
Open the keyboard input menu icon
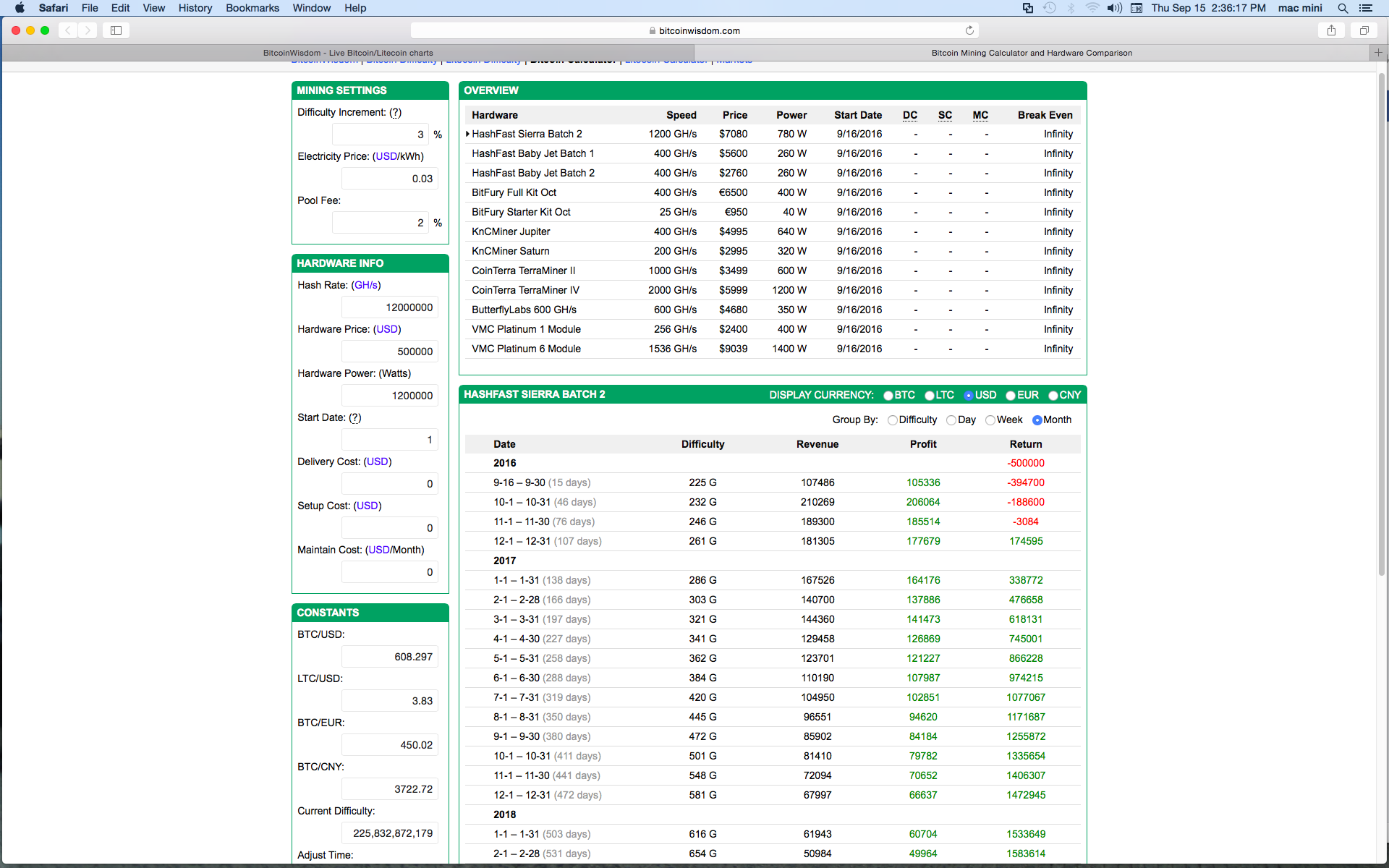click(x=1137, y=8)
